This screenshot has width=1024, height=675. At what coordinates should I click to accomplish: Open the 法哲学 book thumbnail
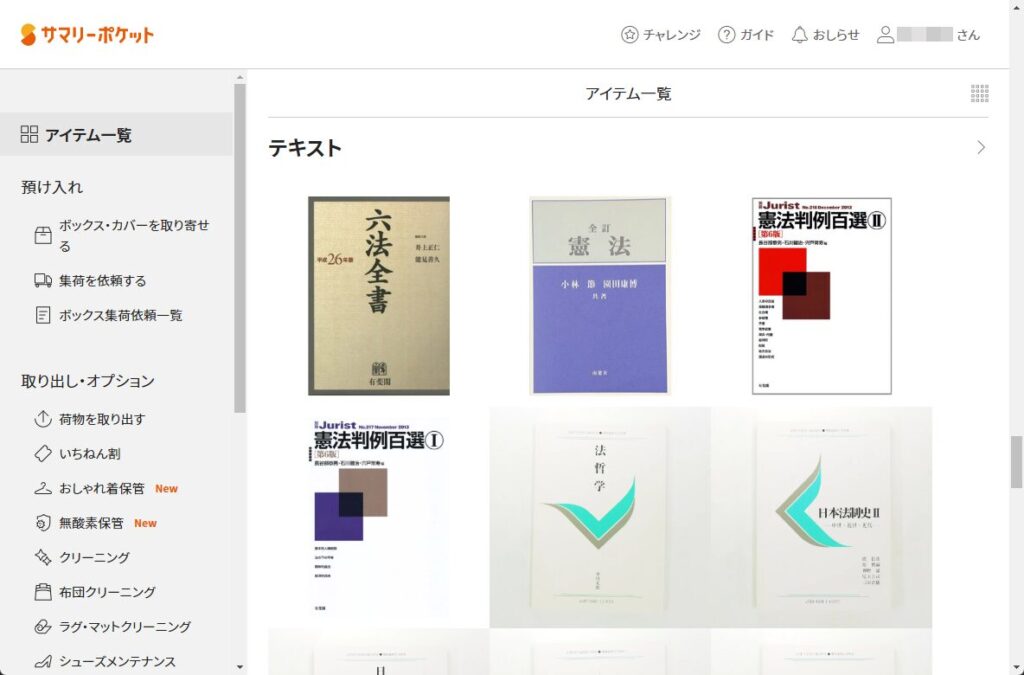tap(600, 517)
